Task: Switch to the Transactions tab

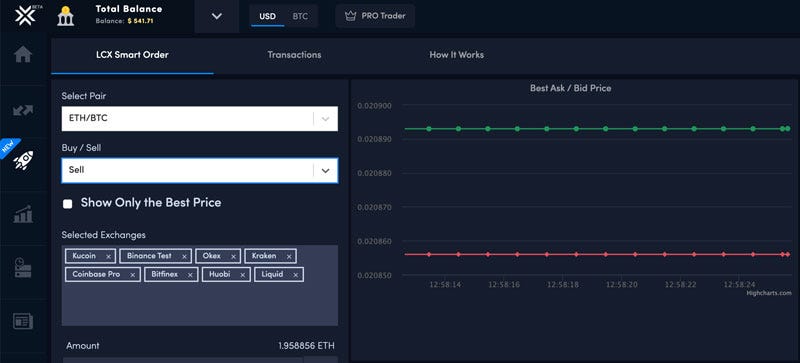Action: tap(294, 55)
